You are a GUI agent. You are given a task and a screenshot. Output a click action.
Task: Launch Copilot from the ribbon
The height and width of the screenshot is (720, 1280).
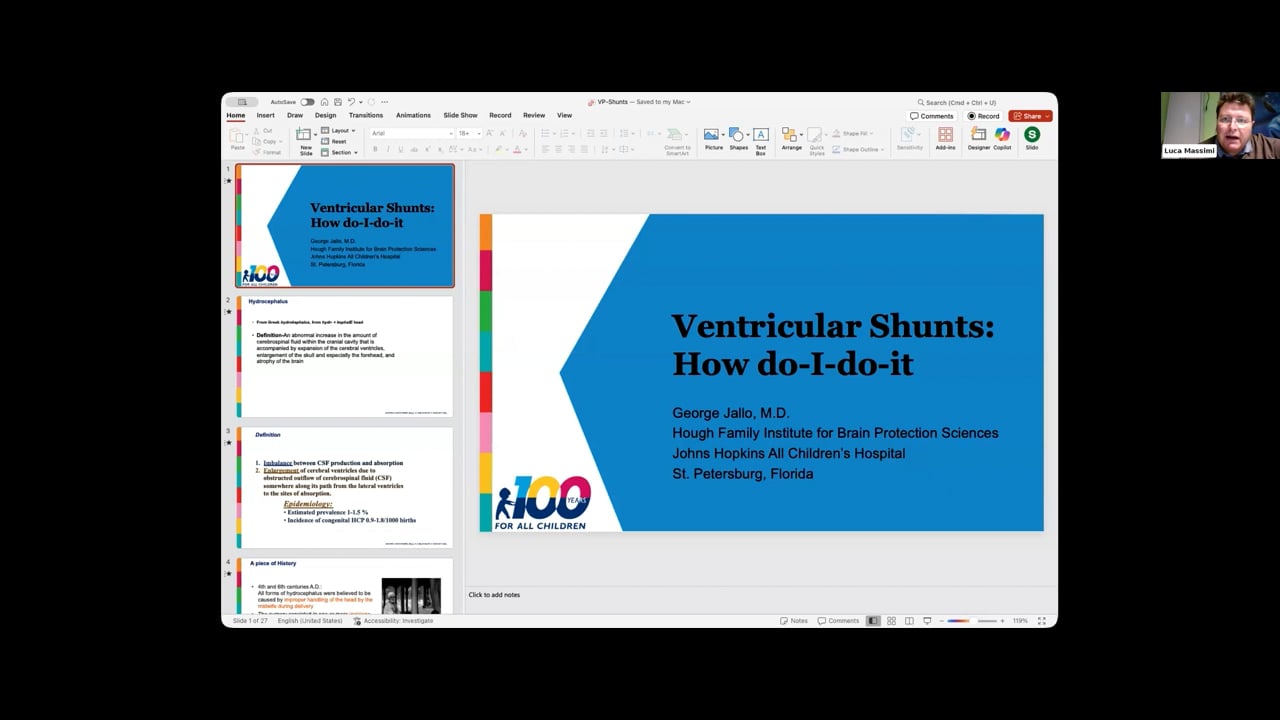click(1002, 139)
